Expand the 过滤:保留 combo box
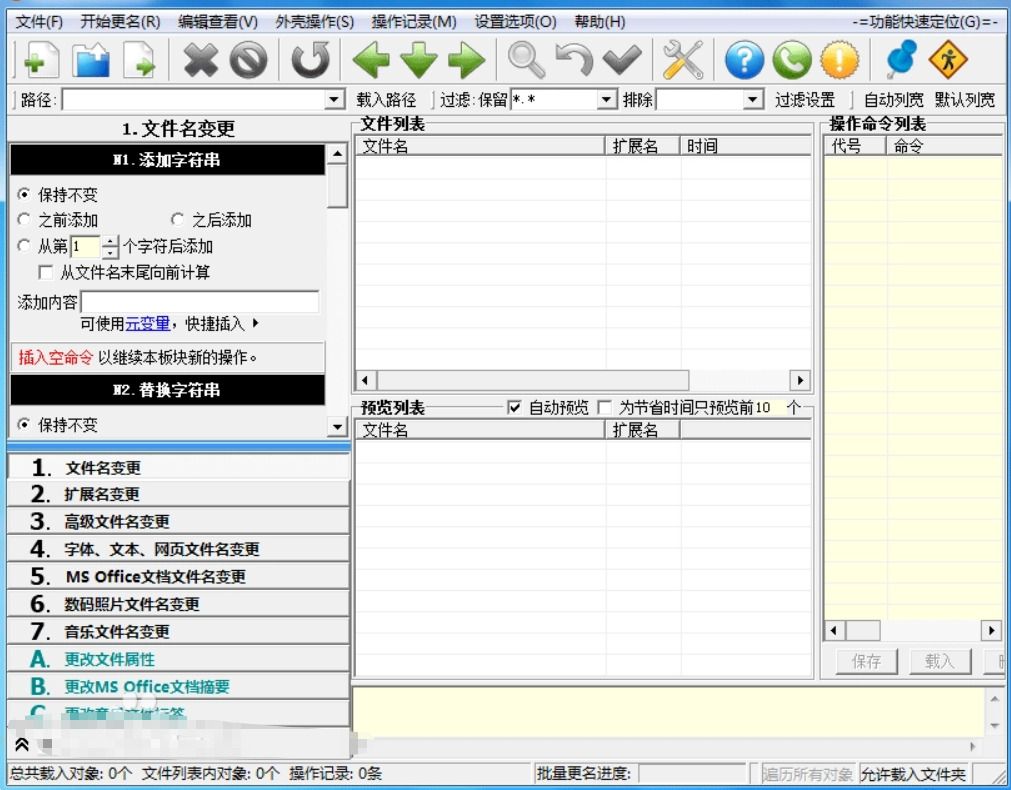The width and height of the screenshot is (1011, 790). (607, 100)
